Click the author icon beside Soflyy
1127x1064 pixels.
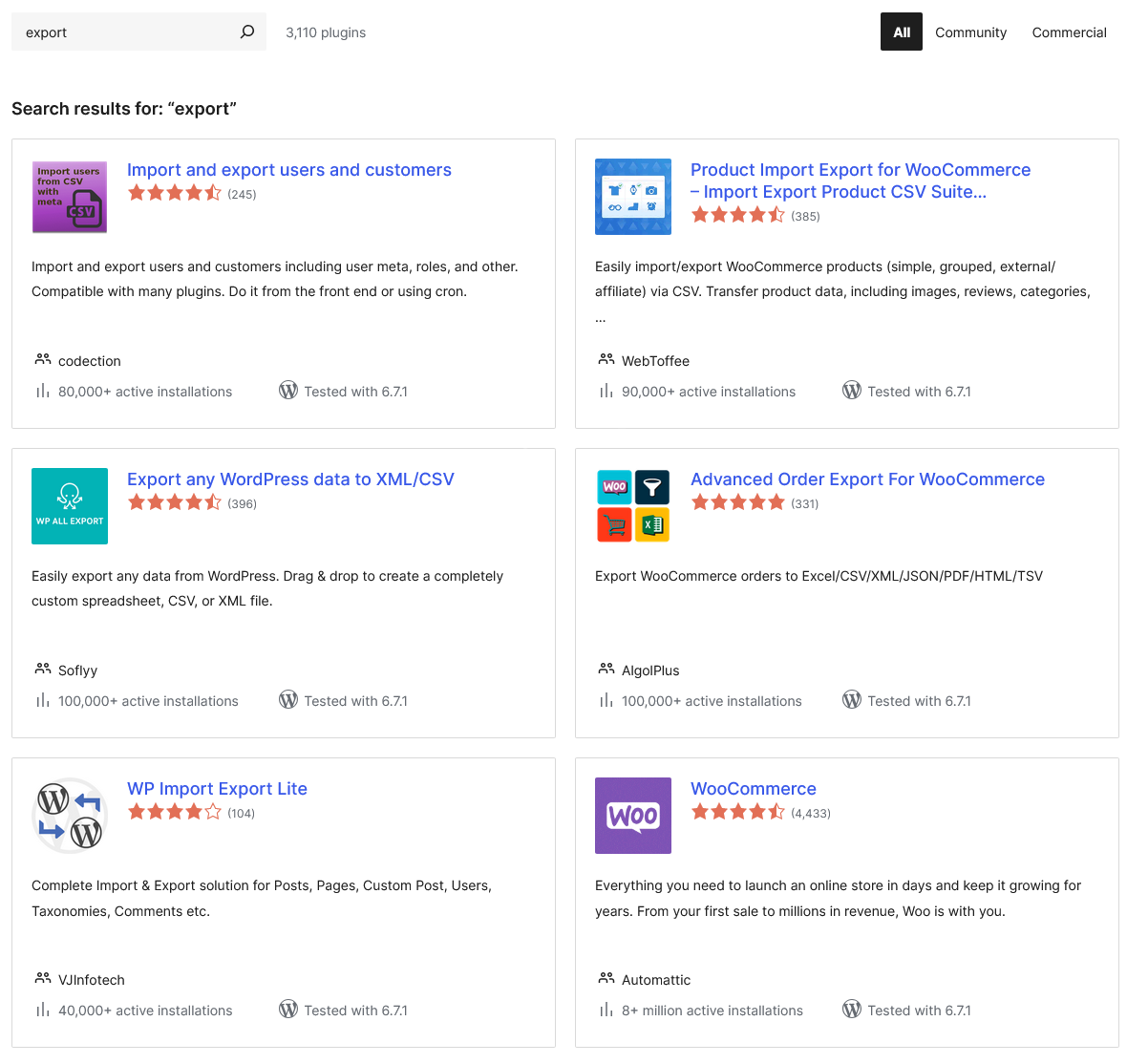(x=43, y=669)
